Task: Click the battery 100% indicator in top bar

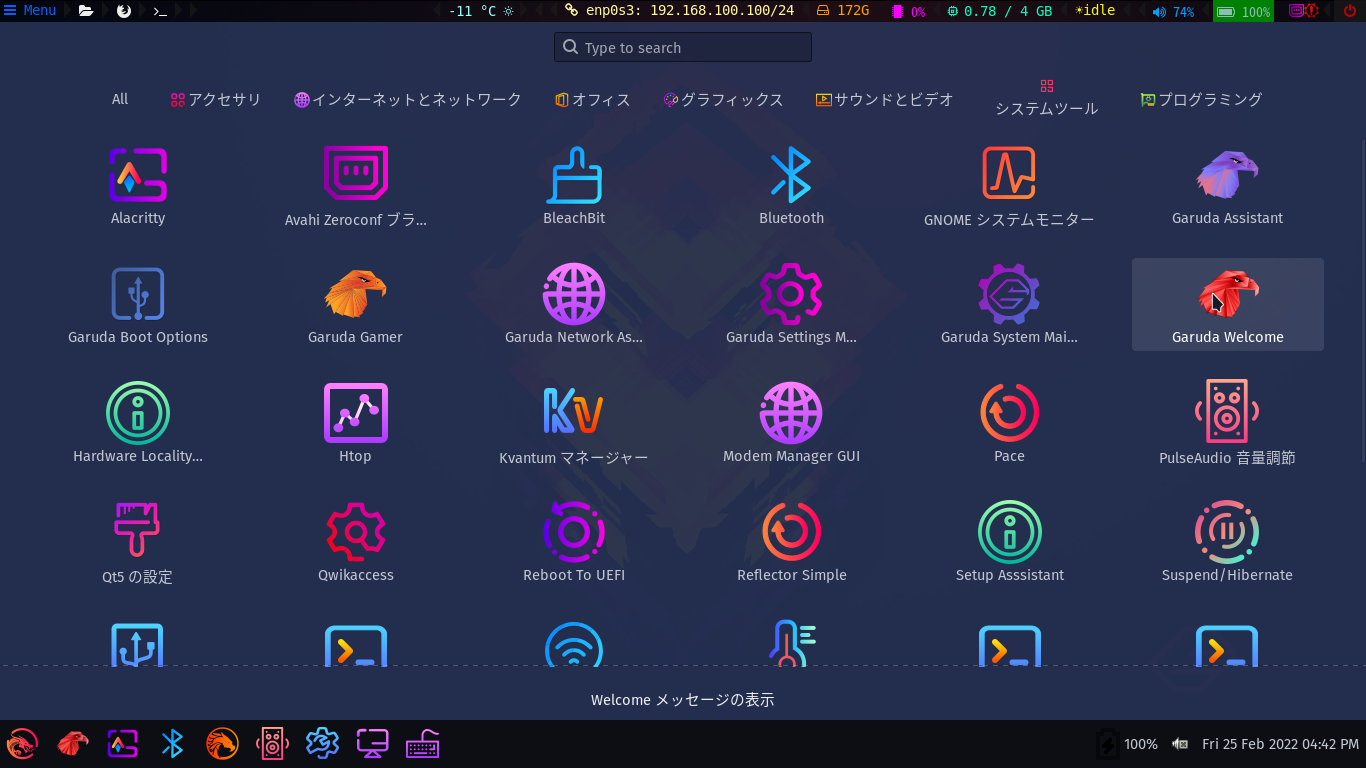Action: click(1243, 12)
